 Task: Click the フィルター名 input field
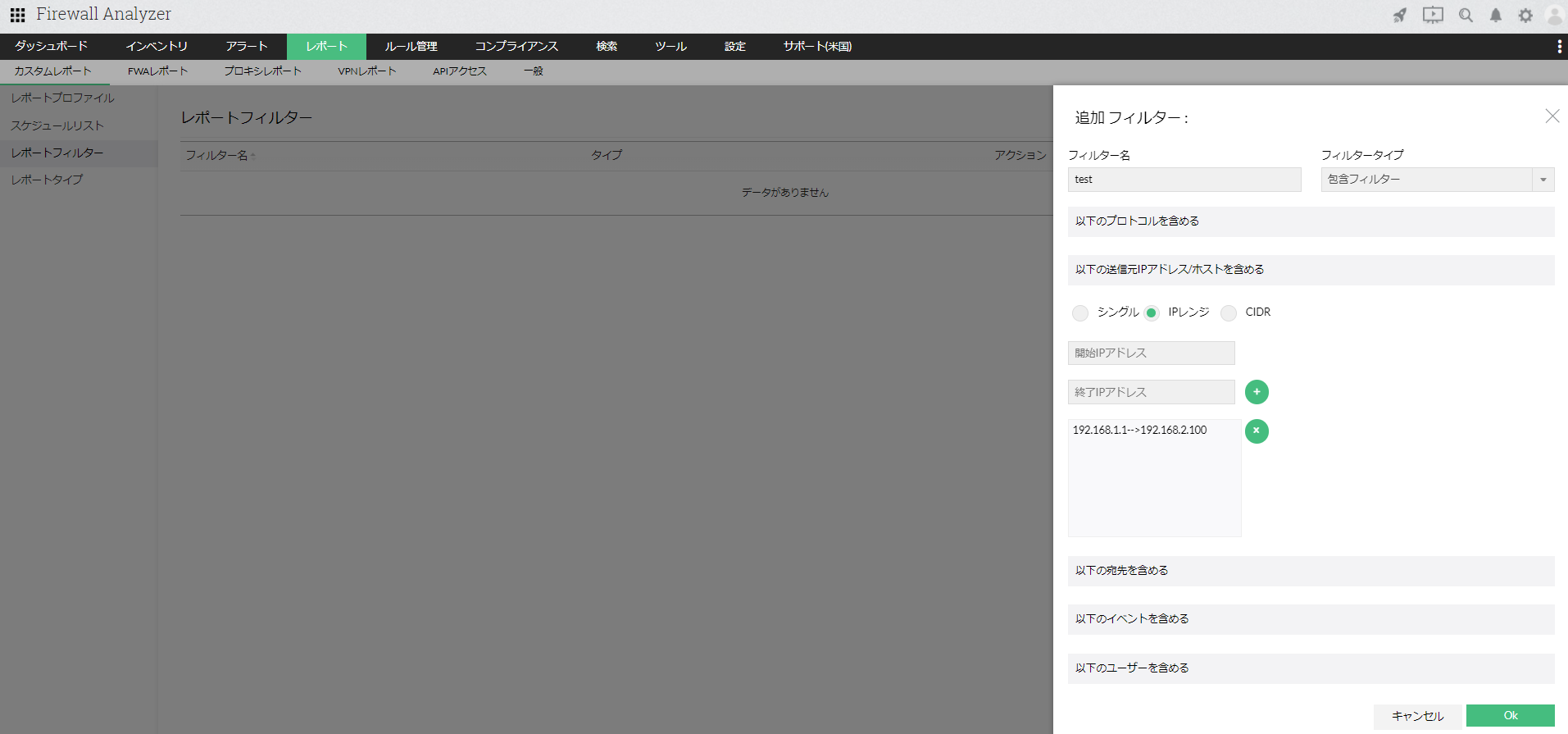pyautogui.click(x=1184, y=180)
